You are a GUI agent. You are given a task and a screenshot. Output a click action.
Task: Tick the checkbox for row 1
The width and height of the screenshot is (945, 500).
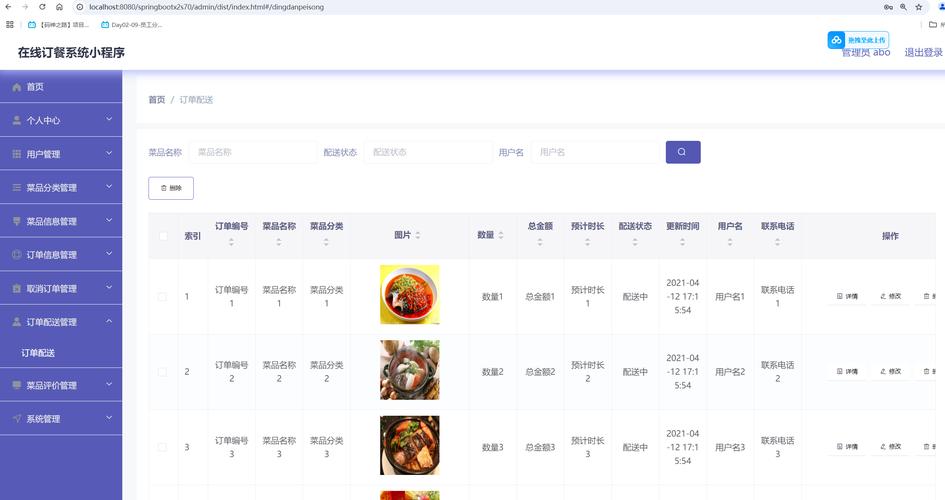pyautogui.click(x=163, y=297)
